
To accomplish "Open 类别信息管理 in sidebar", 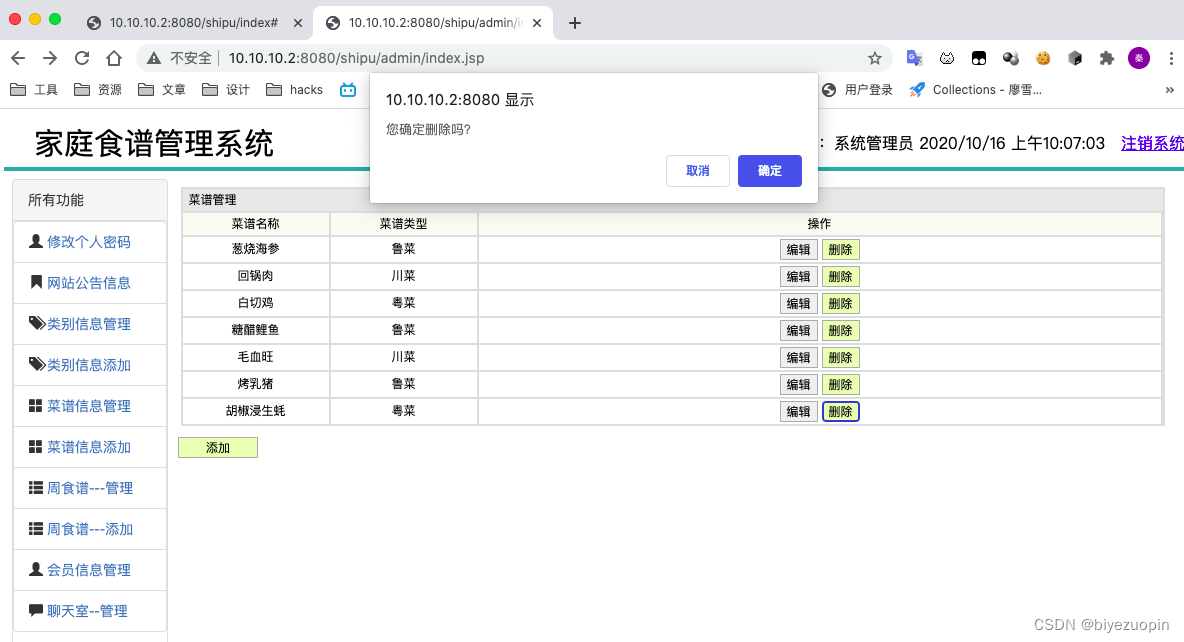I will (x=90, y=324).
